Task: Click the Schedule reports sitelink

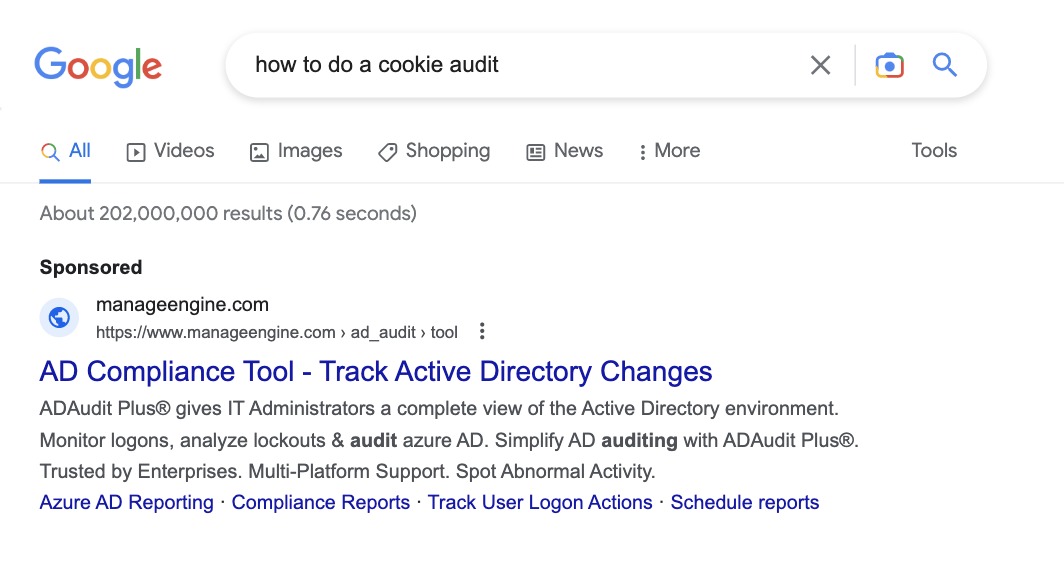Action: pos(745,503)
